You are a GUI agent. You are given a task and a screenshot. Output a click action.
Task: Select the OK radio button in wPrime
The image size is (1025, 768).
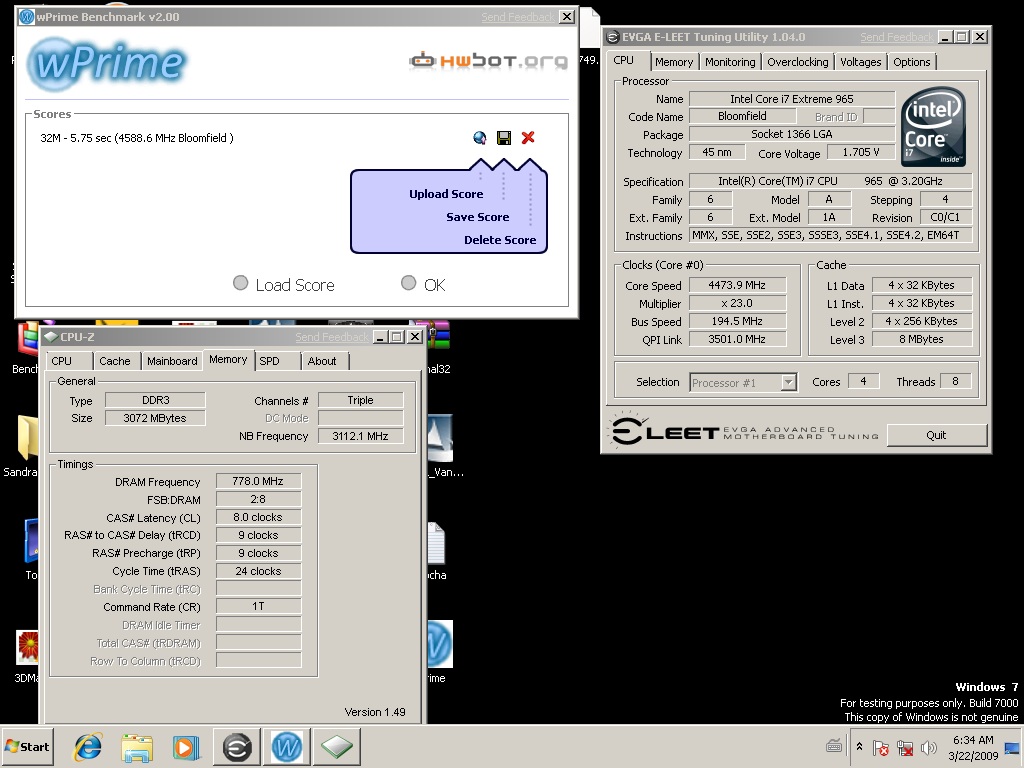click(409, 283)
